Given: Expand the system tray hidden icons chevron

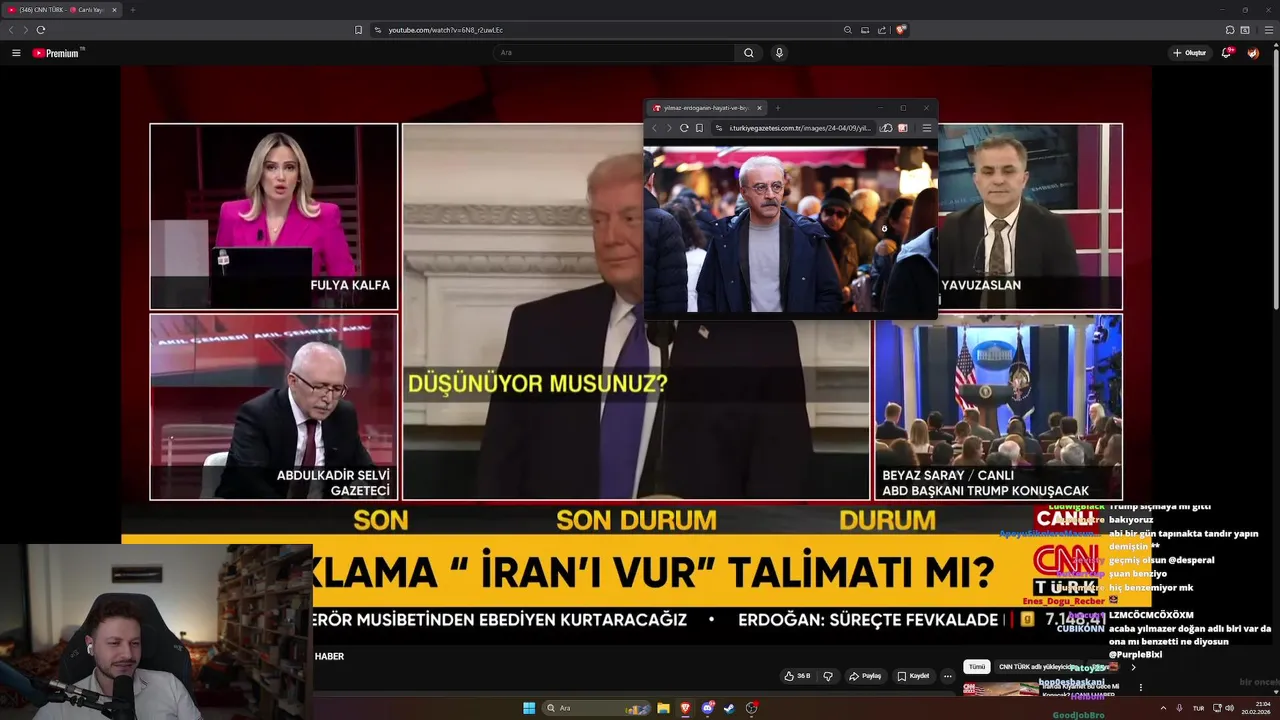Looking at the screenshot, I should (1163, 708).
